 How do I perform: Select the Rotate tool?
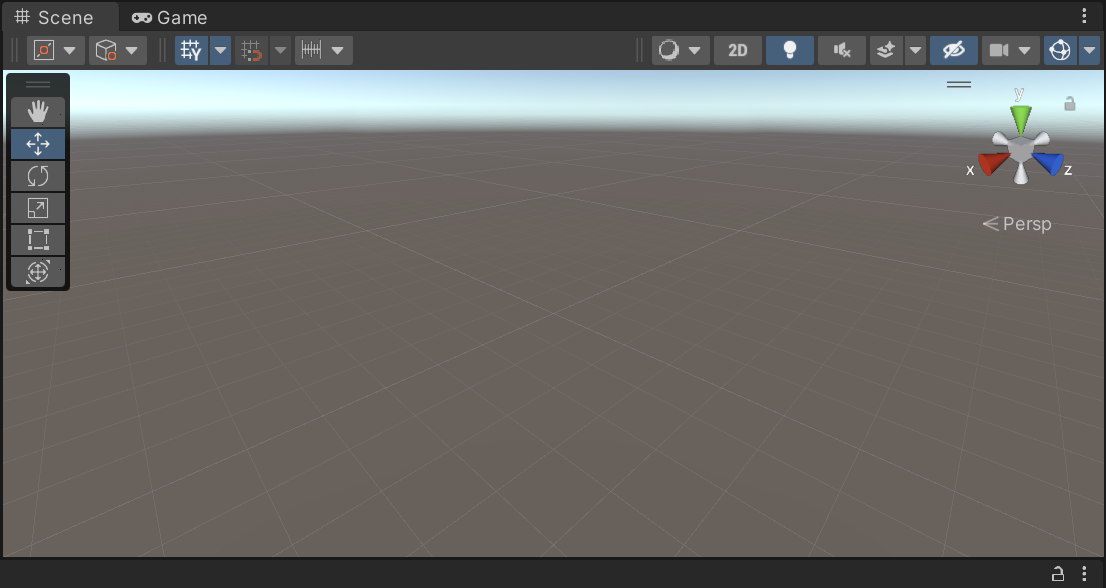[38, 176]
